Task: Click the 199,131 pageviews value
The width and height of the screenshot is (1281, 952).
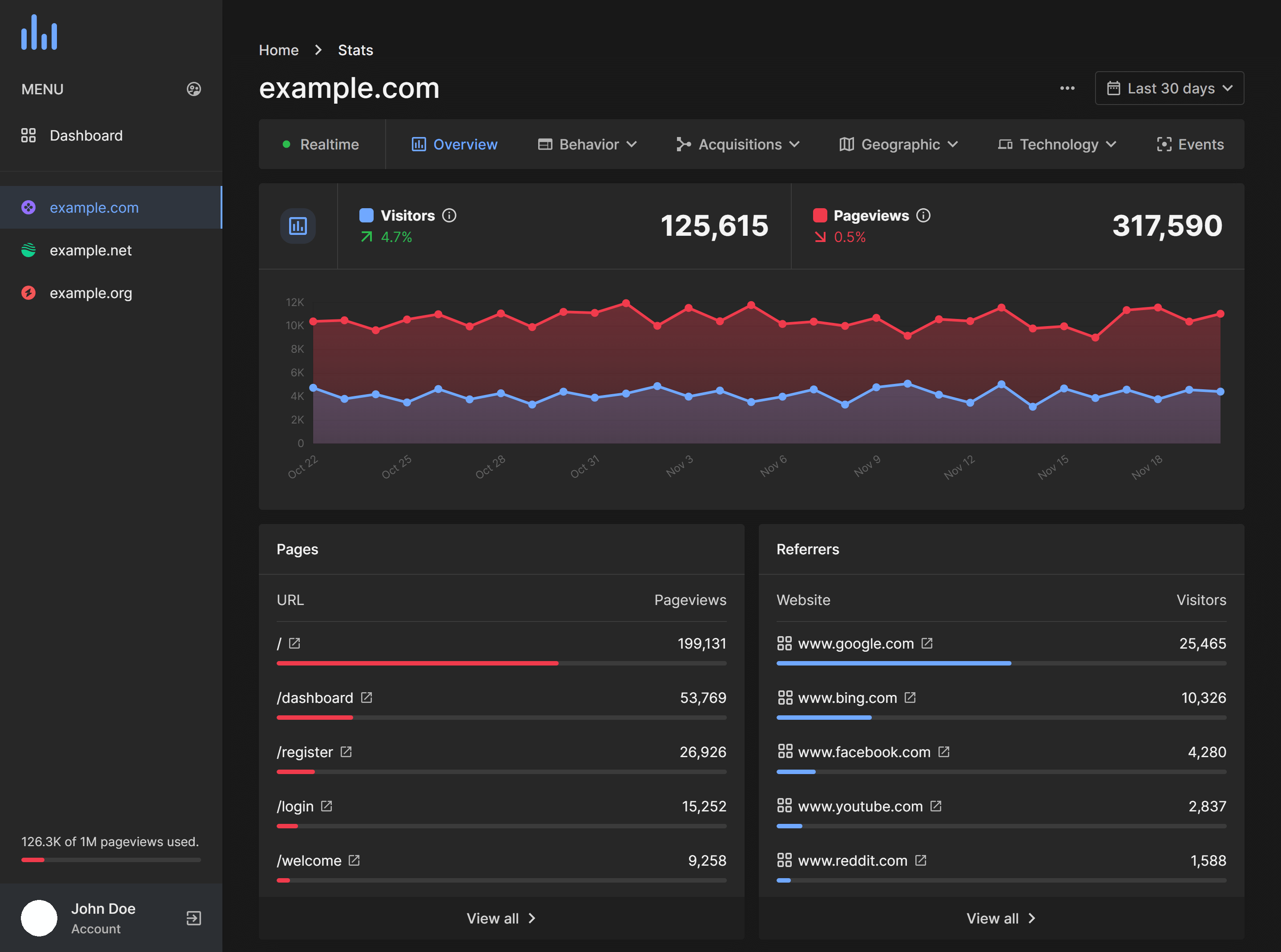Action: click(702, 643)
